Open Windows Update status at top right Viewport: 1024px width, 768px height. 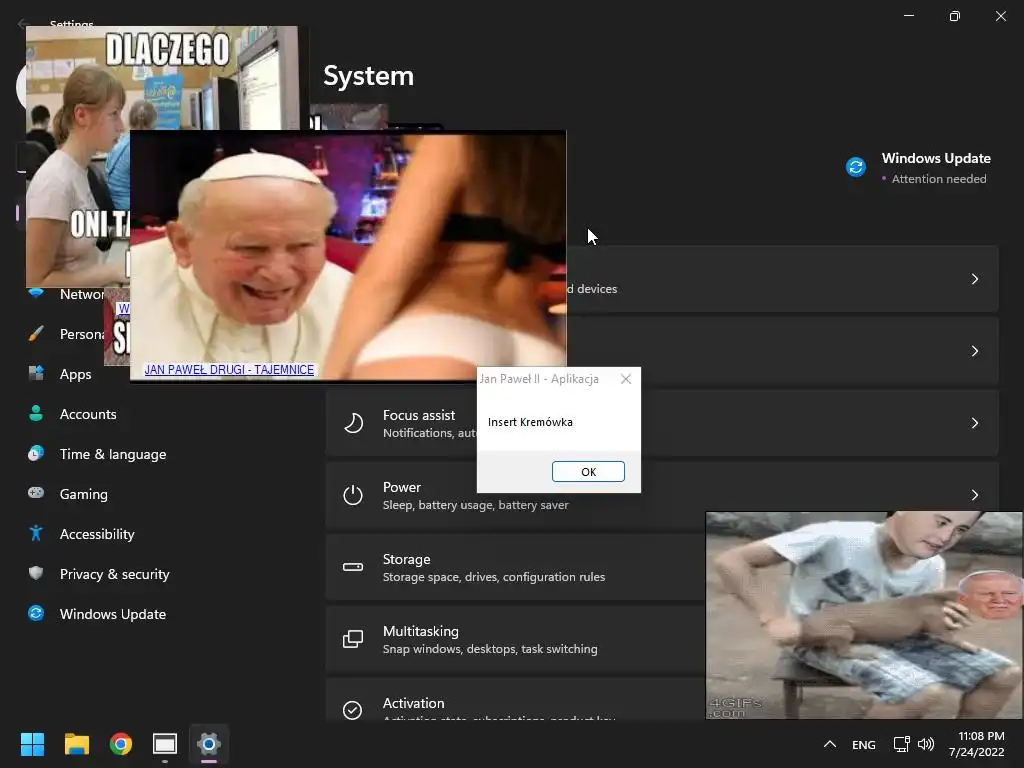[x=919, y=168]
